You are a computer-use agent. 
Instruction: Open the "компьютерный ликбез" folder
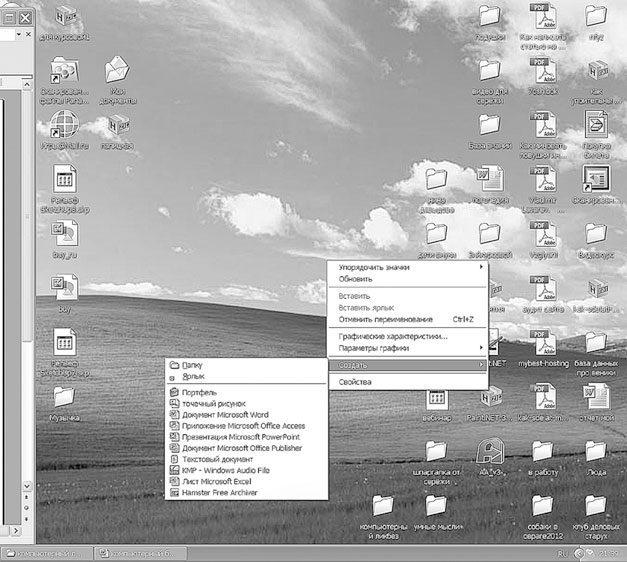[383, 506]
